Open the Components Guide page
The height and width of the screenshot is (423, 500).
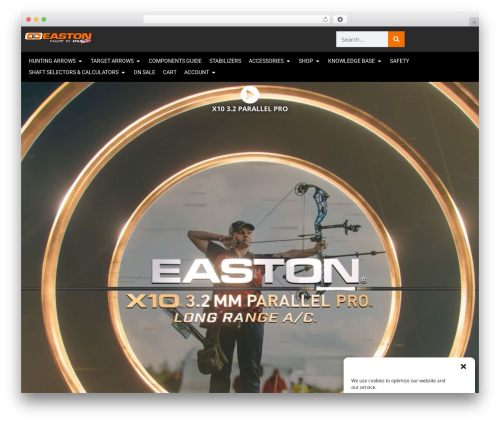pyautogui.click(x=175, y=61)
